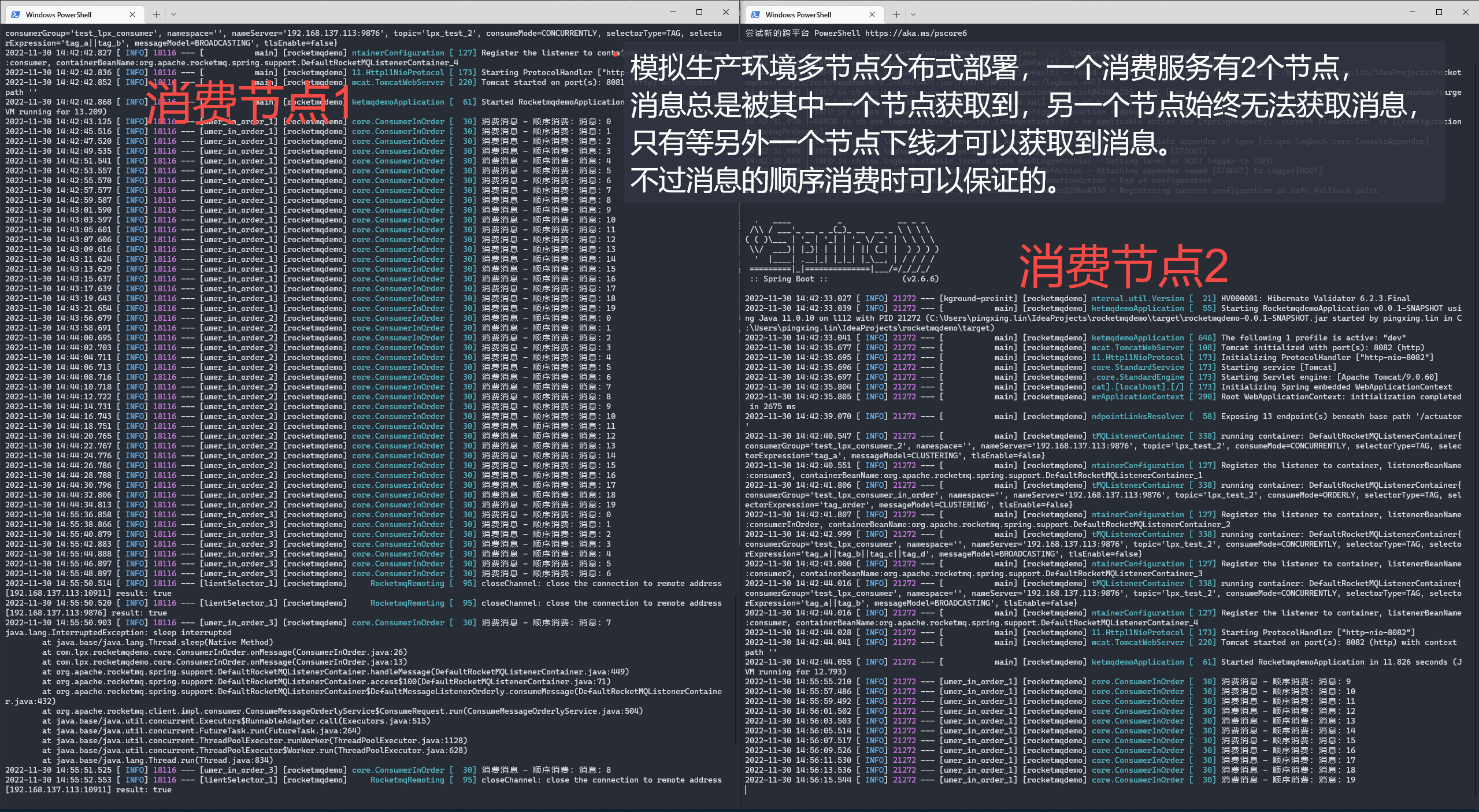Close the right Windows PowerShell tab
This screenshot has height=812, width=1479.
(872, 14)
